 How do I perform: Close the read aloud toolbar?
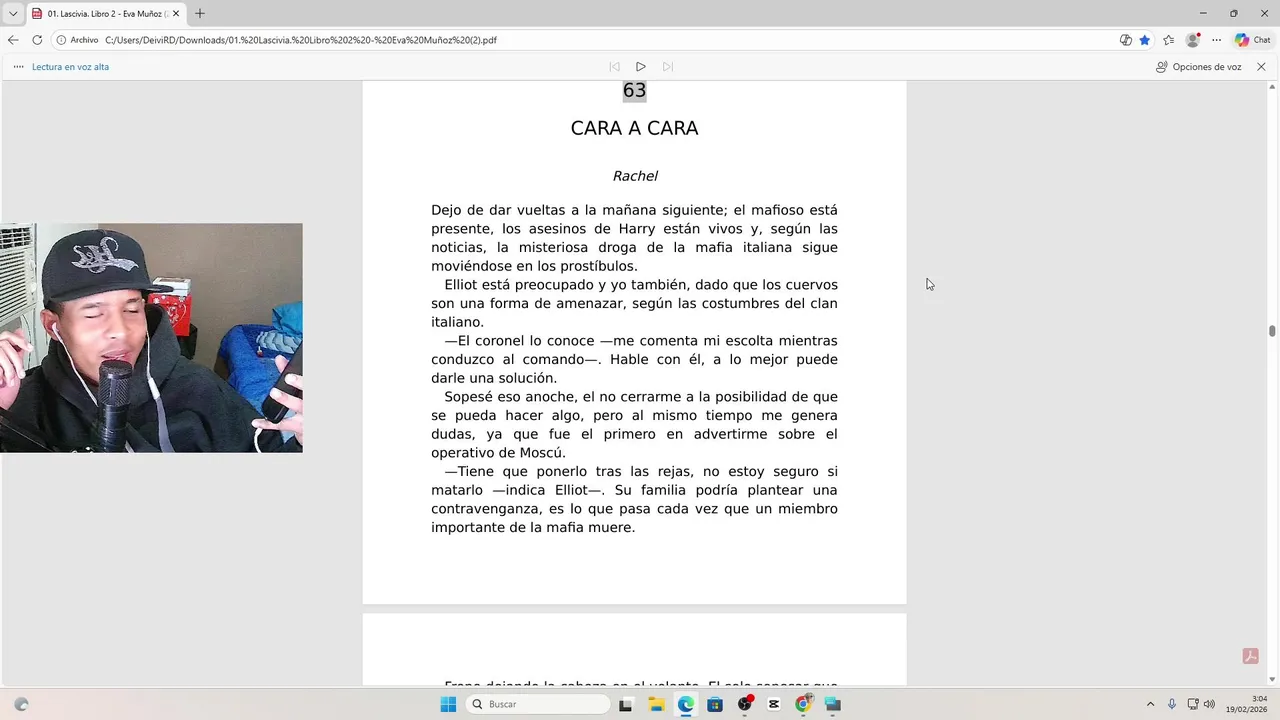(1261, 67)
